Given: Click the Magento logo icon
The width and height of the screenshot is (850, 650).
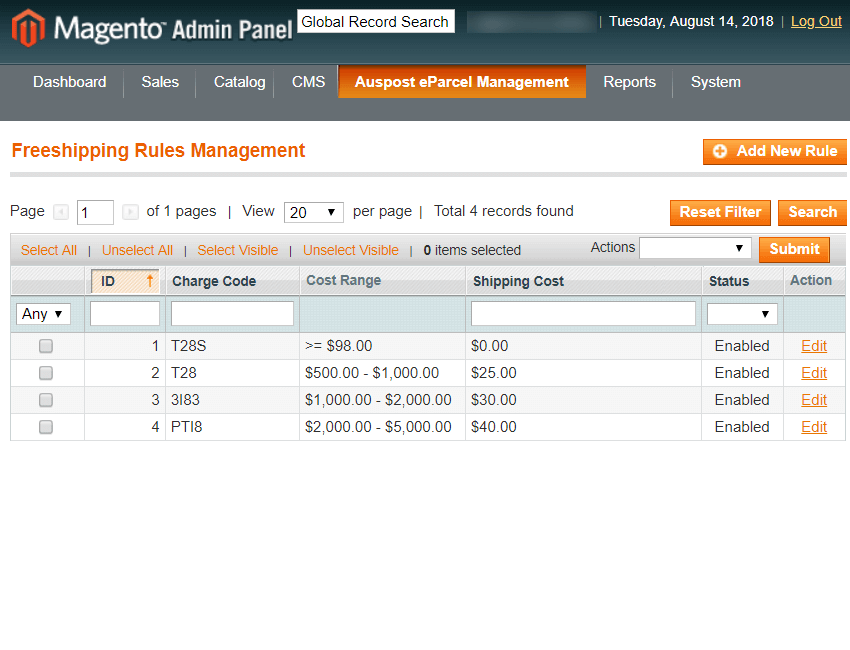Looking at the screenshot, I should pyautogui.click(x=28, y=28).
